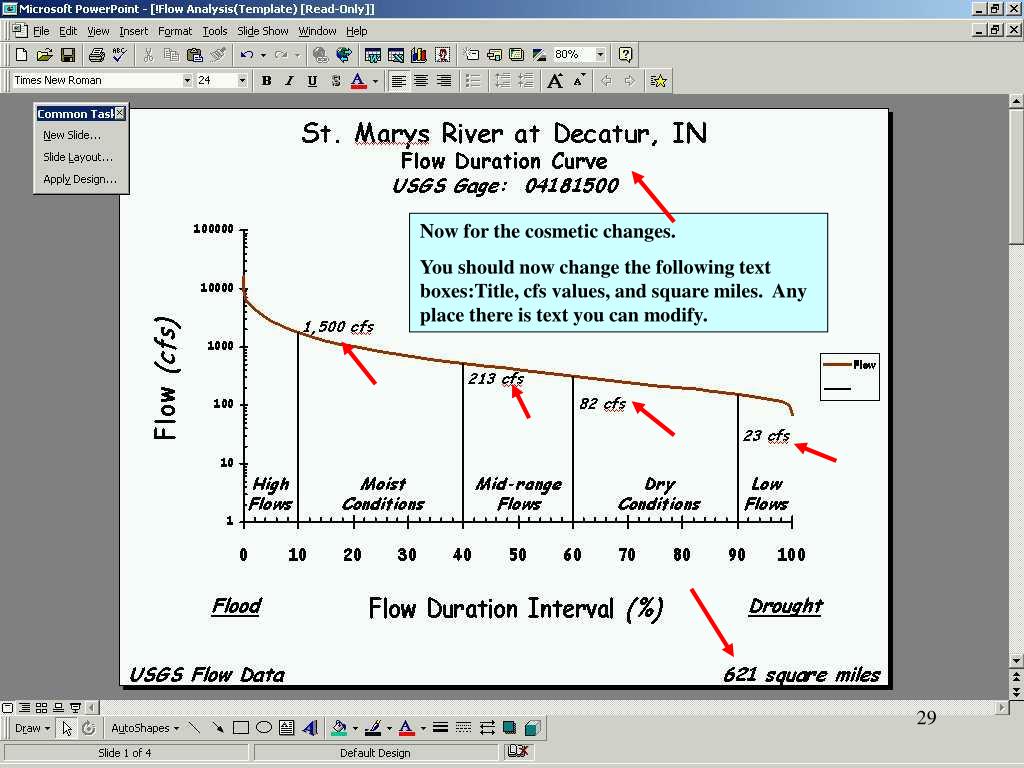Select the Oval drawing tool
This screenshot has width=1024, height=768.
(x=264, y=728)
